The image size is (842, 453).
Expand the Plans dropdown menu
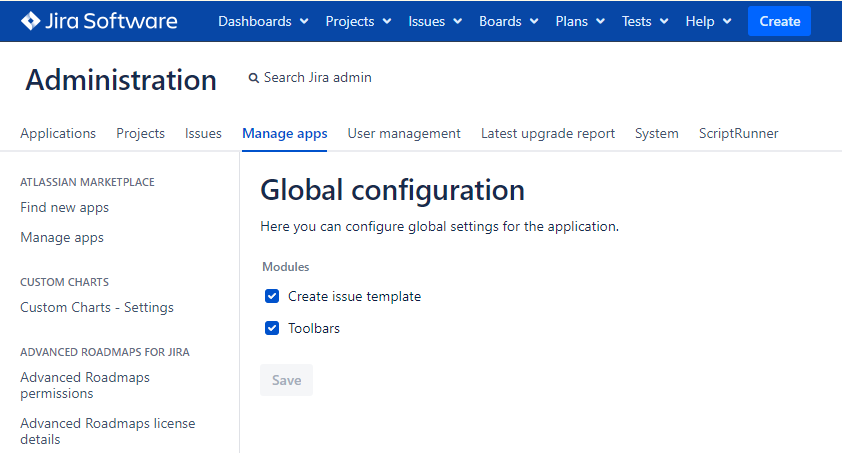[580, 21]
